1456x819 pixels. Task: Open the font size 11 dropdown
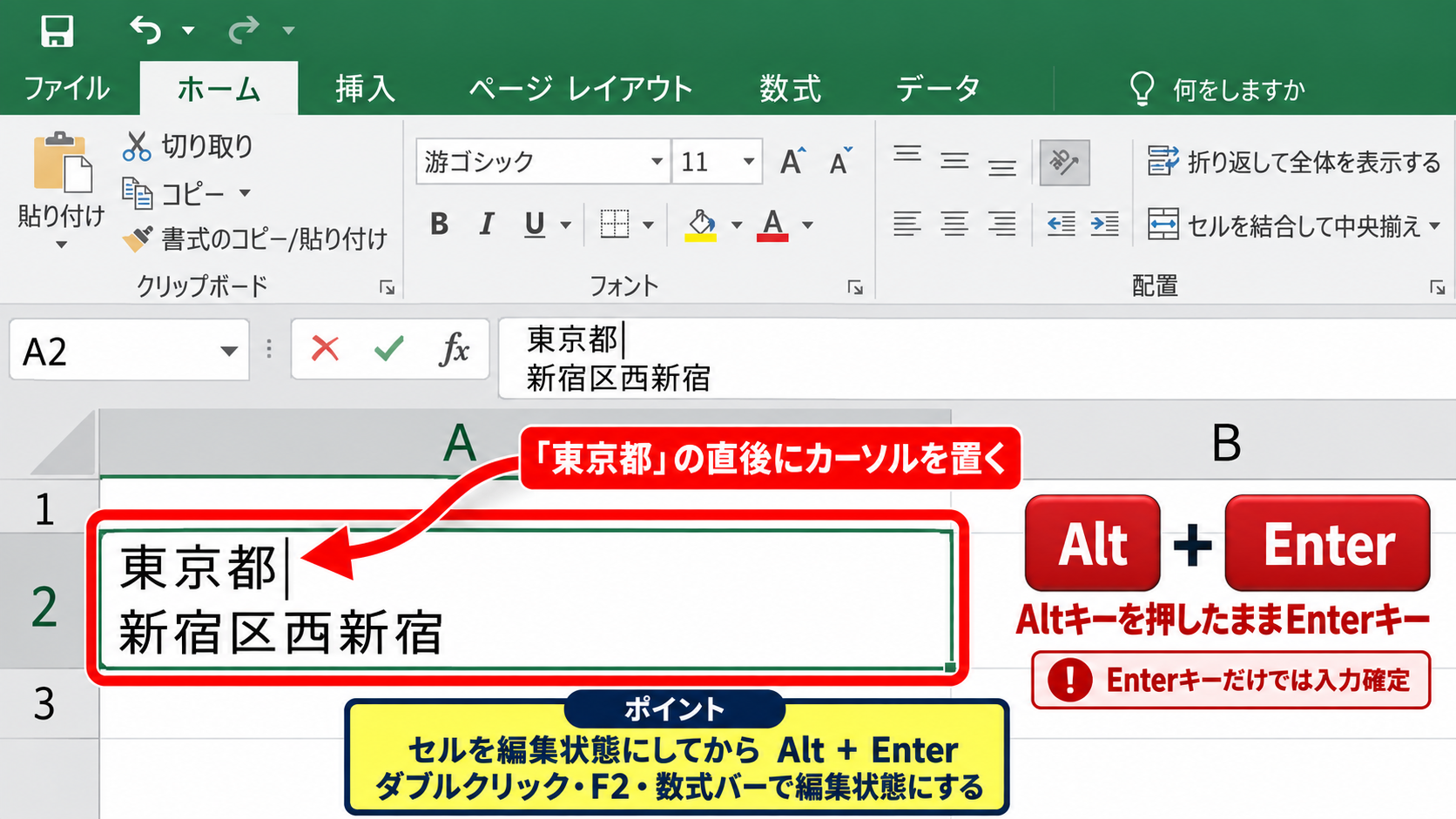[748, 162]
